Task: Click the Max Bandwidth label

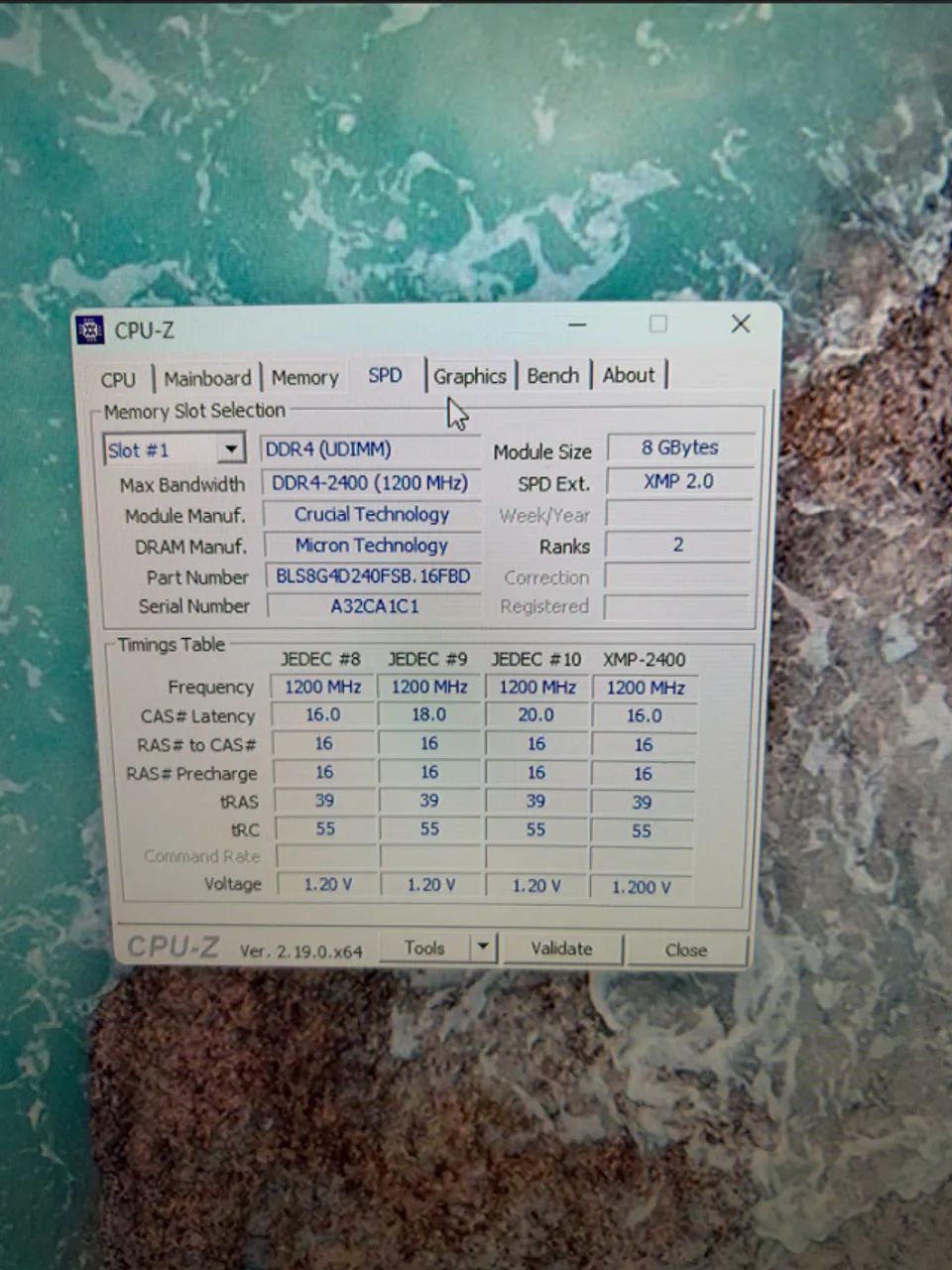Action: click(182, 485)
